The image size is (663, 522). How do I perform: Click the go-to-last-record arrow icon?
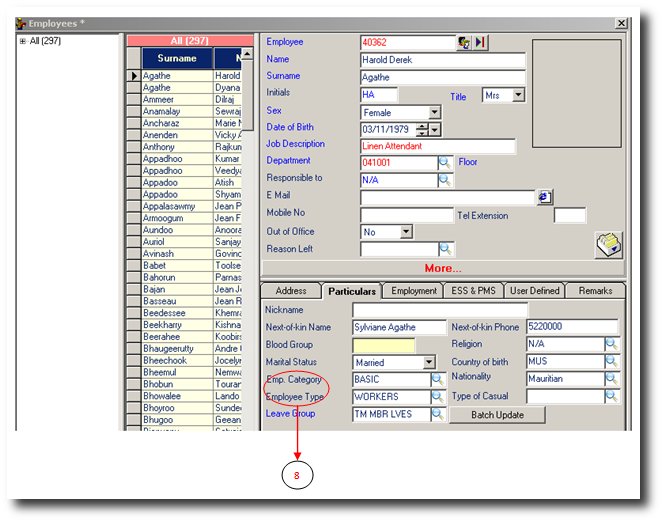[480, 42]
